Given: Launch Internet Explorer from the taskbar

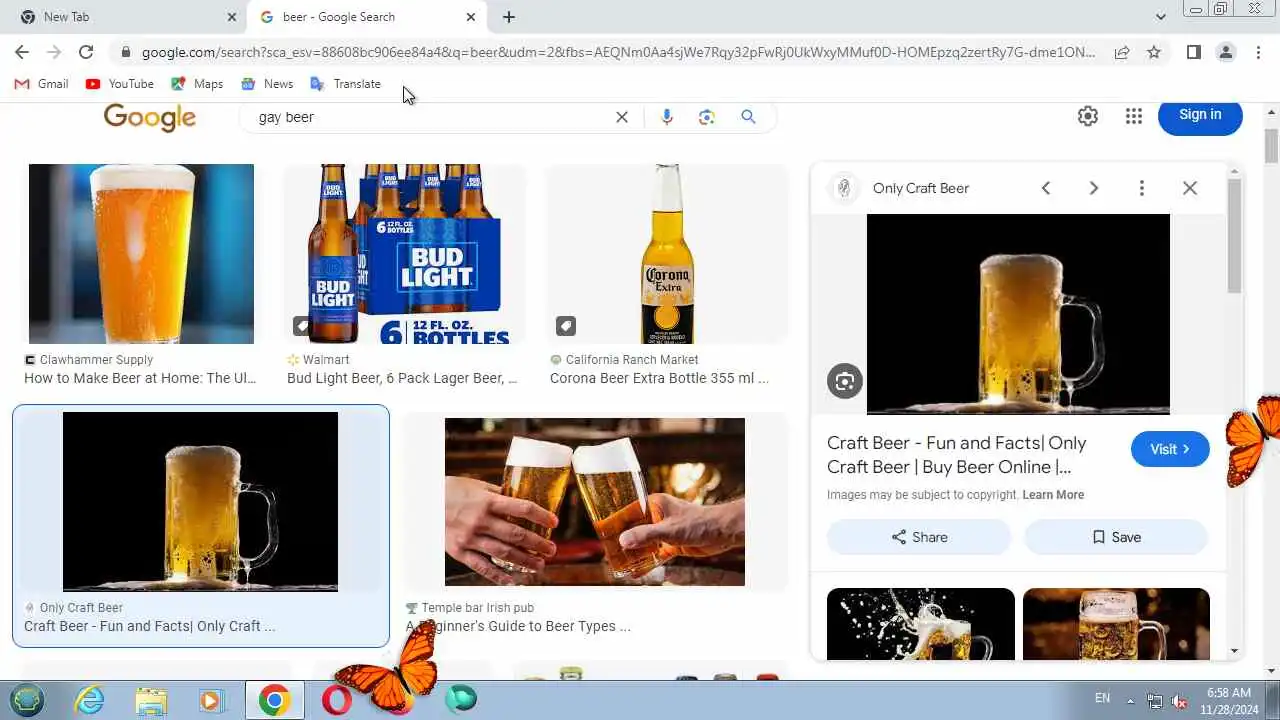Looking at the screenshot, I should click(89, 700).
